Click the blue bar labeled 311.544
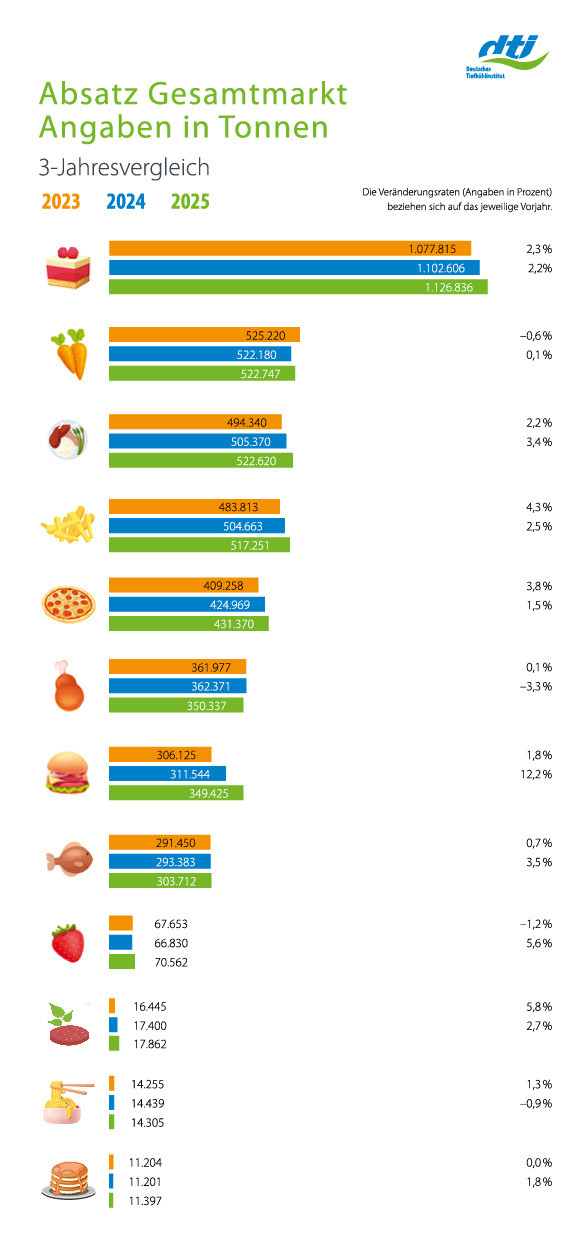 click(167, 773)
